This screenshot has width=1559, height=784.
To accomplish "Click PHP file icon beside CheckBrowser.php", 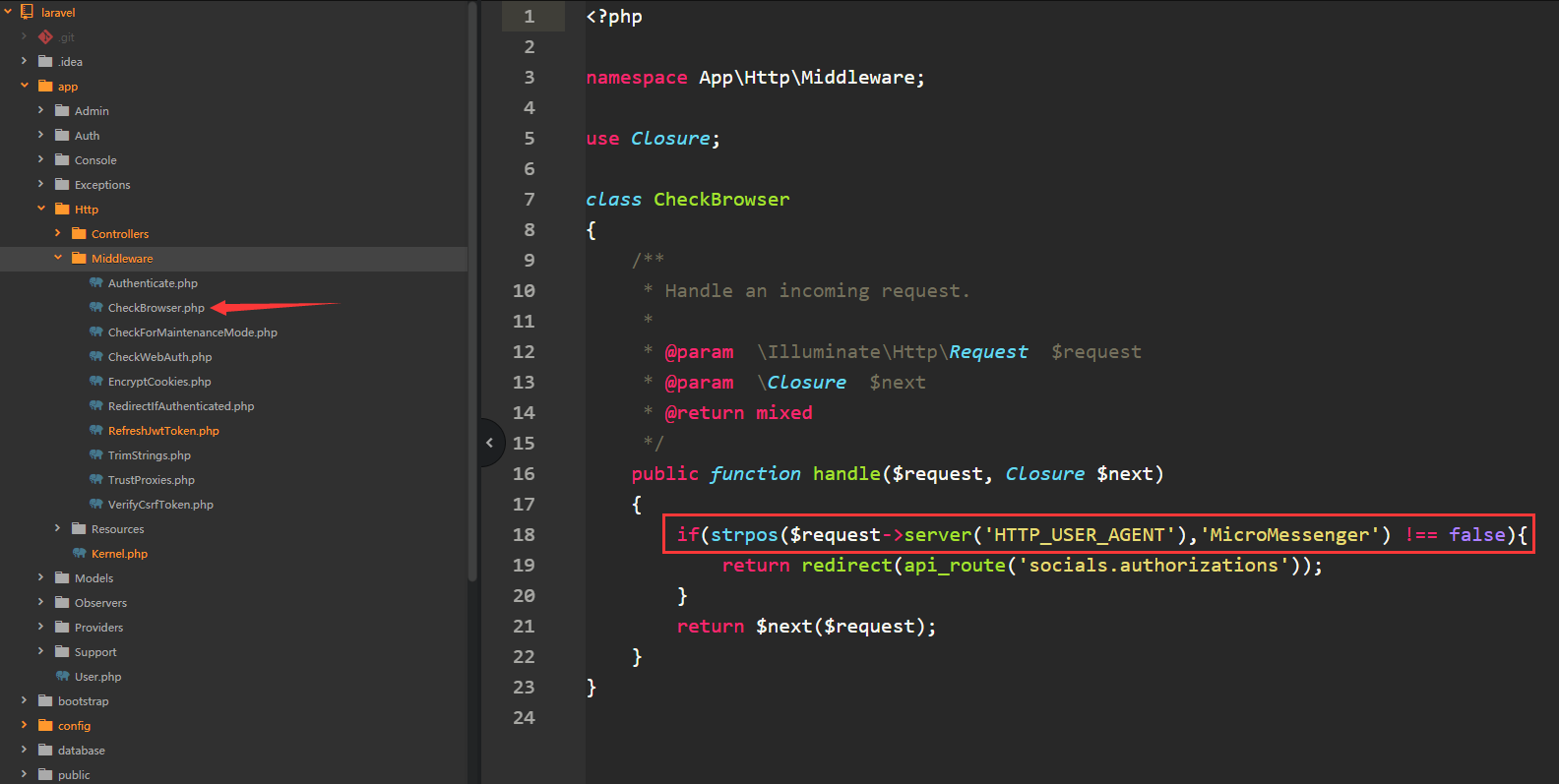I will pyautogui.click(x=95, y=307).
